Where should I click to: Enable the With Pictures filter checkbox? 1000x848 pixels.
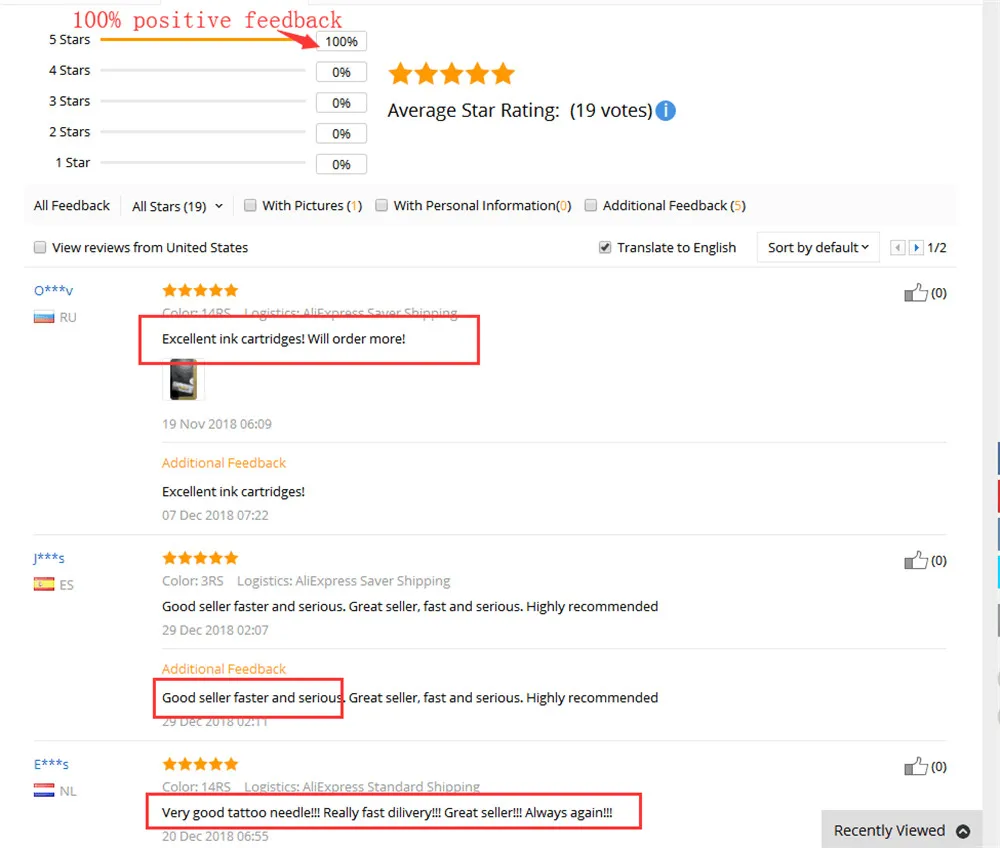[x=250, y=205]
